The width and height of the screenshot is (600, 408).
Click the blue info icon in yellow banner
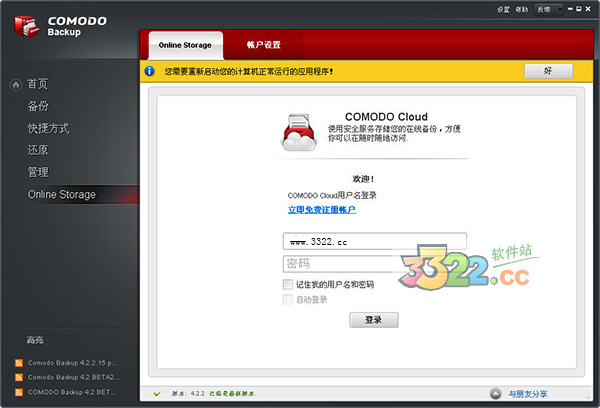click(149, 71)
